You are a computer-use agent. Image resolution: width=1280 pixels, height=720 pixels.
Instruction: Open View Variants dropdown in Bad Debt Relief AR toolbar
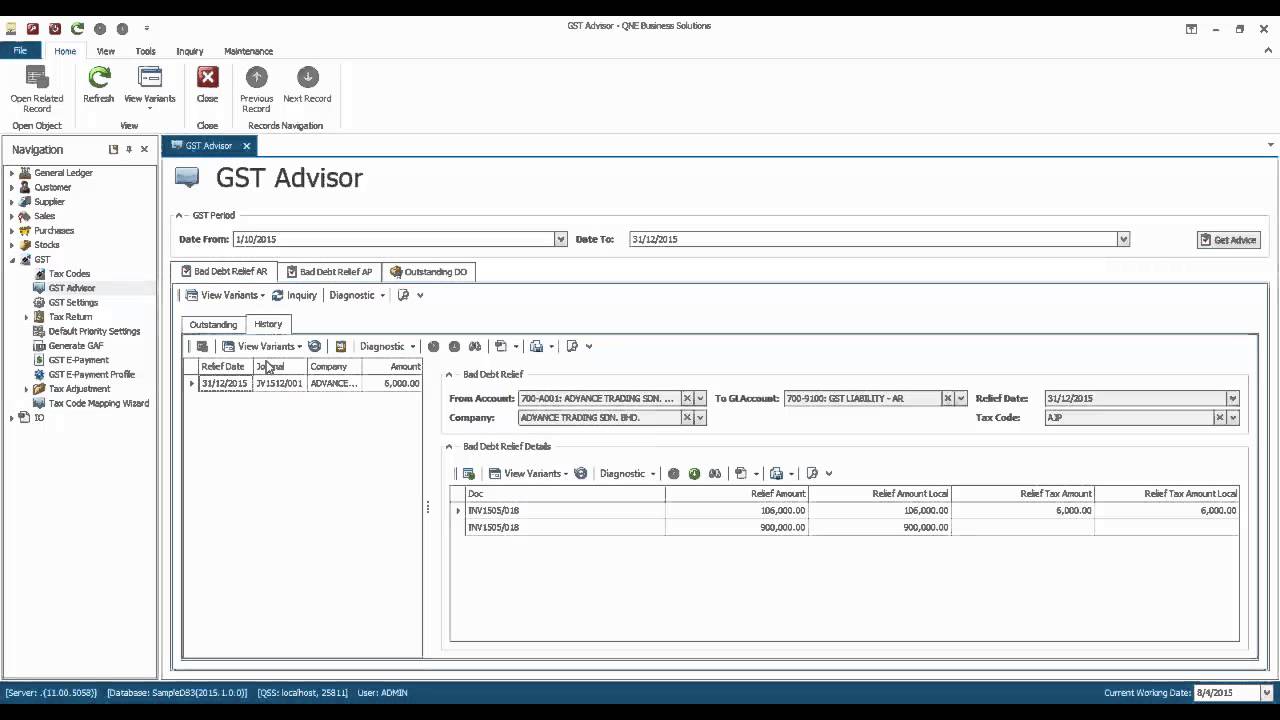(x=226, y=295)
